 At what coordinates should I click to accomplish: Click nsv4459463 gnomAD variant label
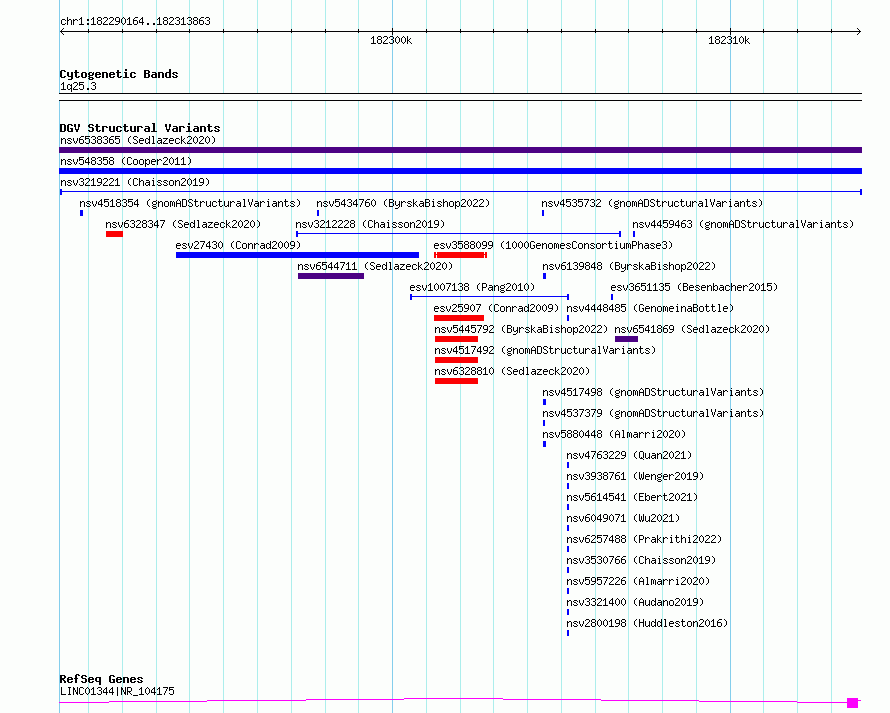[x=744, y=224]
